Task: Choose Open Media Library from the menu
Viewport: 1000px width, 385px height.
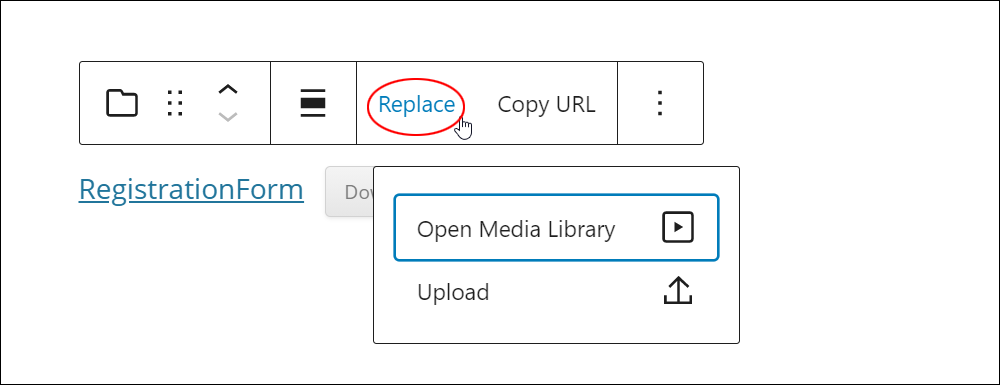Action: [556, 228]
